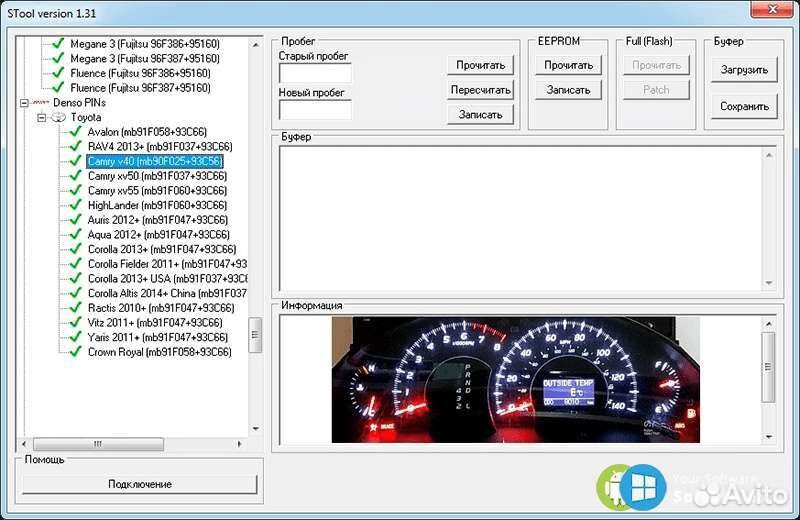The width and height of the screenshot is (800, 520).
Task: Select Yaris 2011+ entry
Action: coord(158,337)
